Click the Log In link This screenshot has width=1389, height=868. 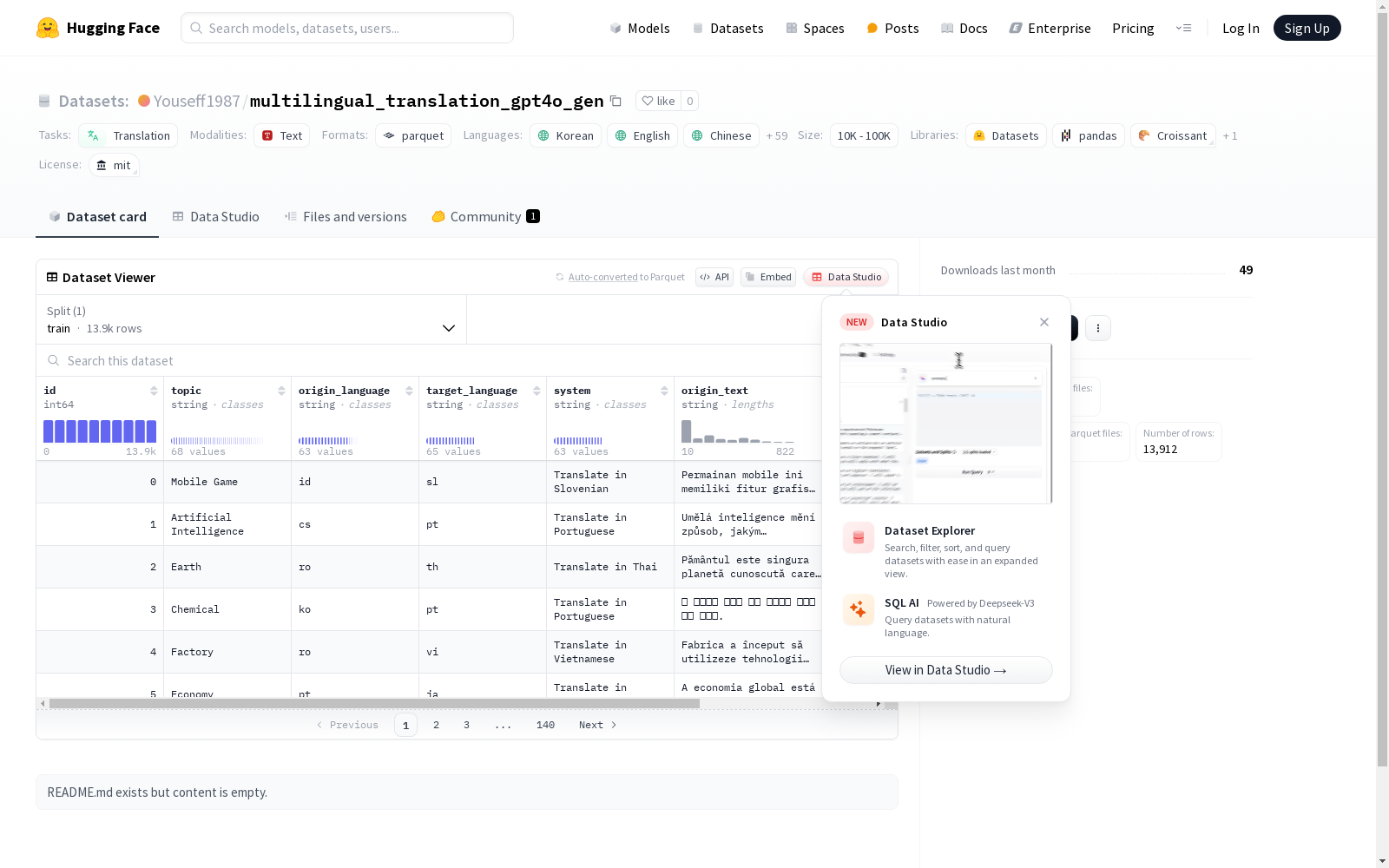pyautogui.click(x=1241, y=29)
